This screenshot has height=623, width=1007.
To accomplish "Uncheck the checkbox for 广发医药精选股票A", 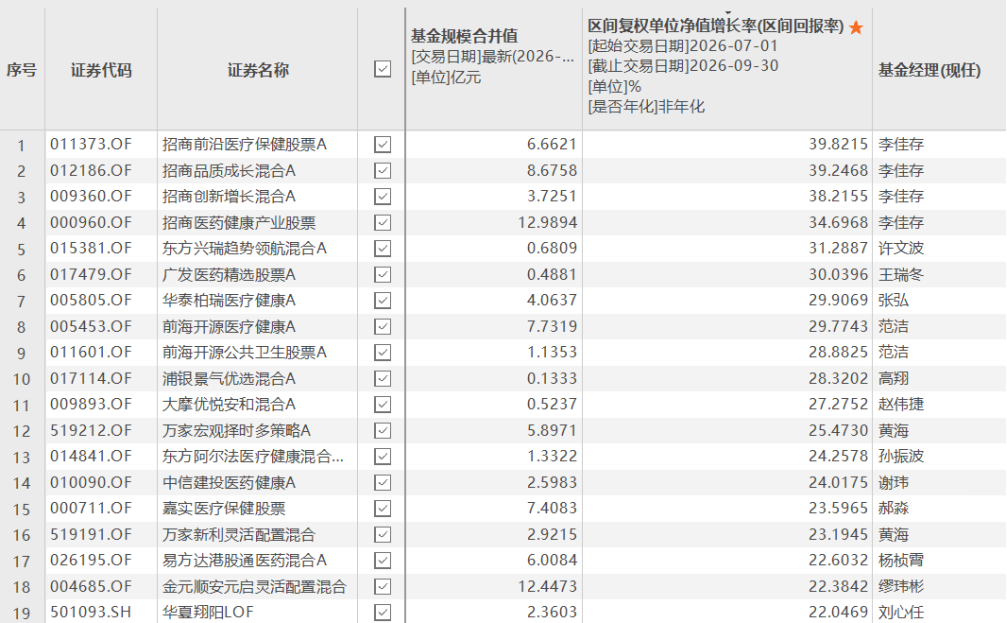I will click(382, 274).
